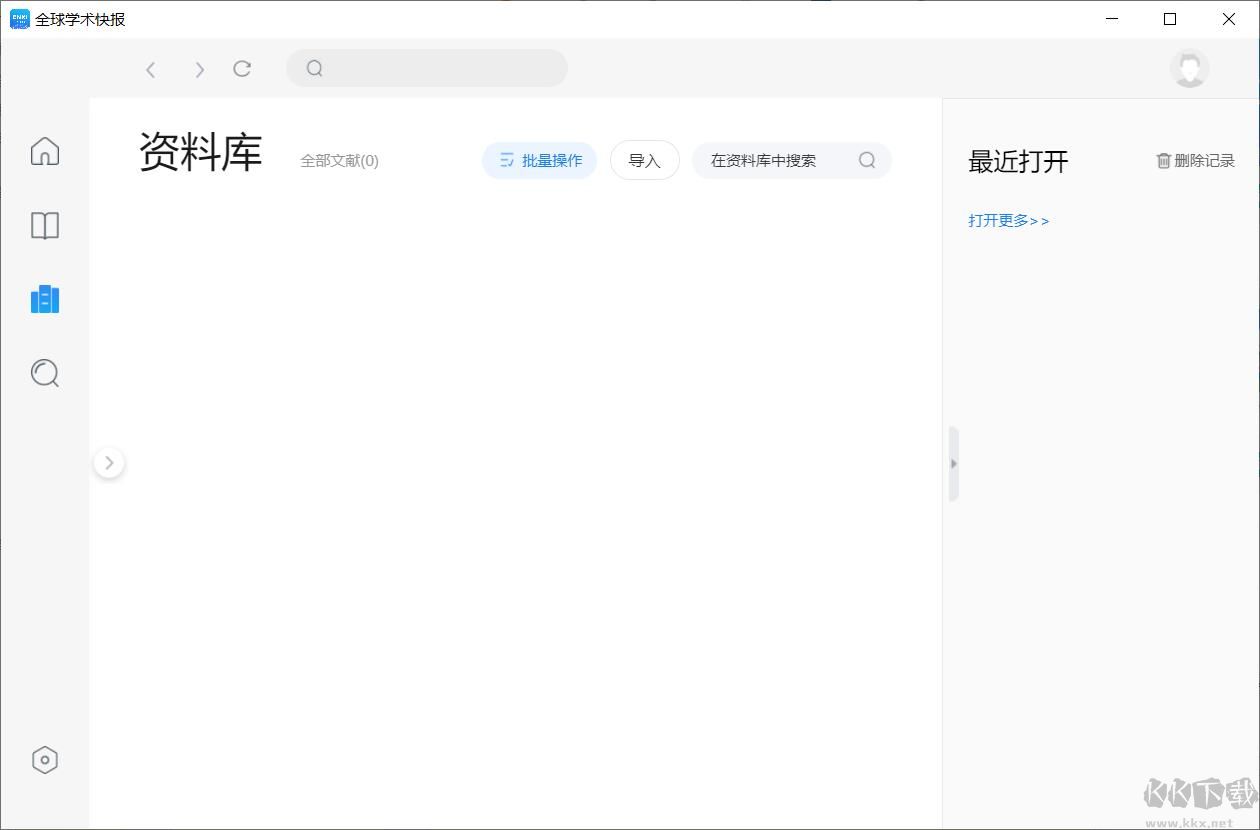1260x830 pixels.
Task: Navigate forward with the right arrow
Action: pos(199,69)
